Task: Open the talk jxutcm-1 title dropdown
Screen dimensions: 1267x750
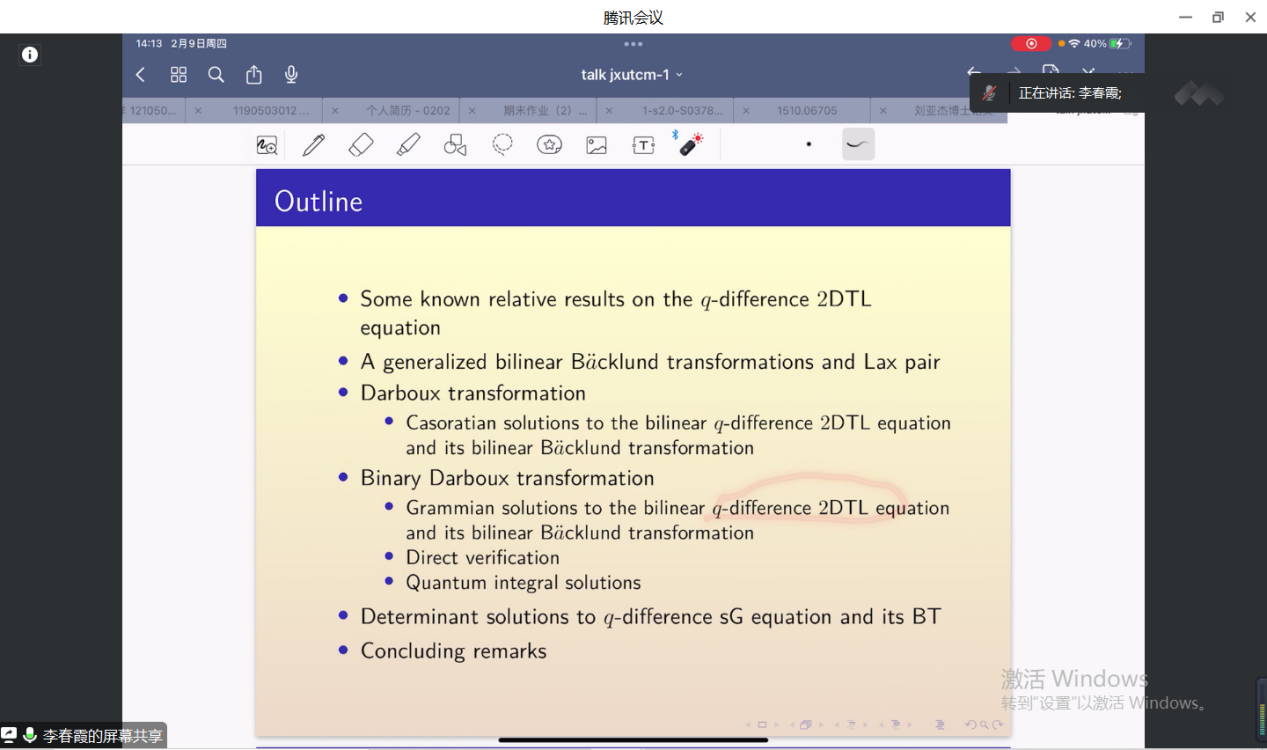Action: click(632, 75)
